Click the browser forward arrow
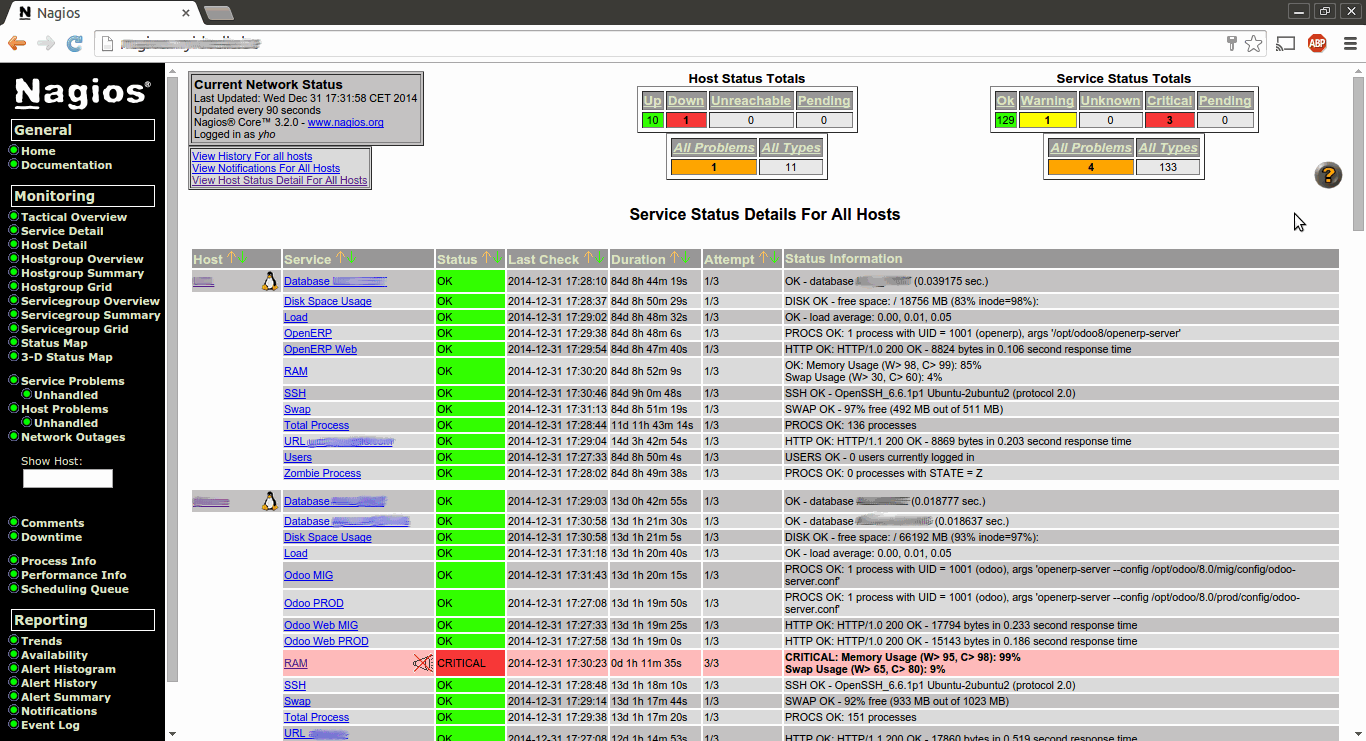 click(46, 43)
